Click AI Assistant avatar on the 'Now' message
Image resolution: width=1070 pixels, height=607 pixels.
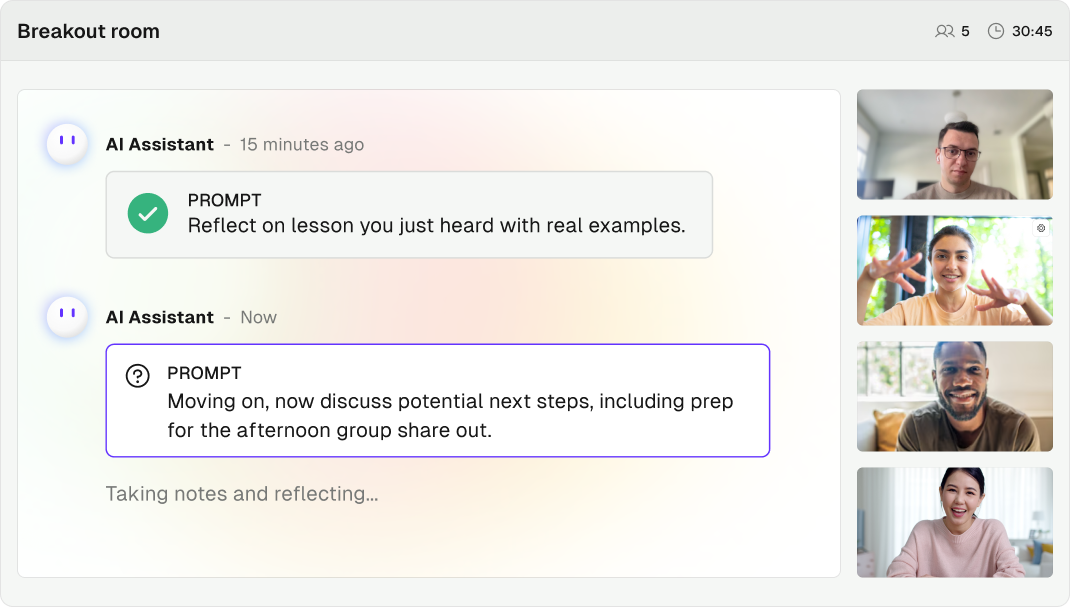point(67,317)
